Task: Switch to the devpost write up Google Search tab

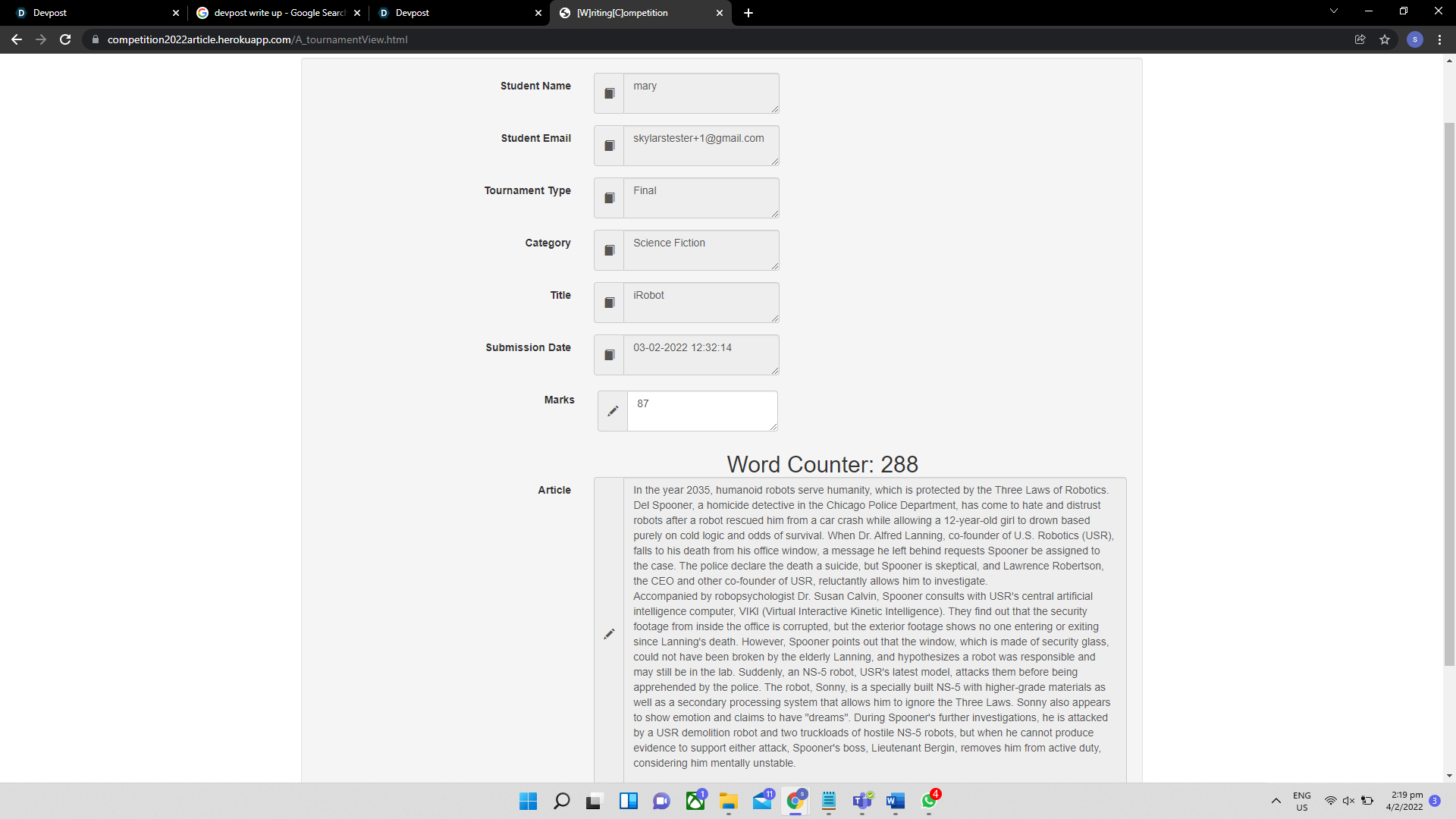Action: pyautogui.click(x=278, y=13)
